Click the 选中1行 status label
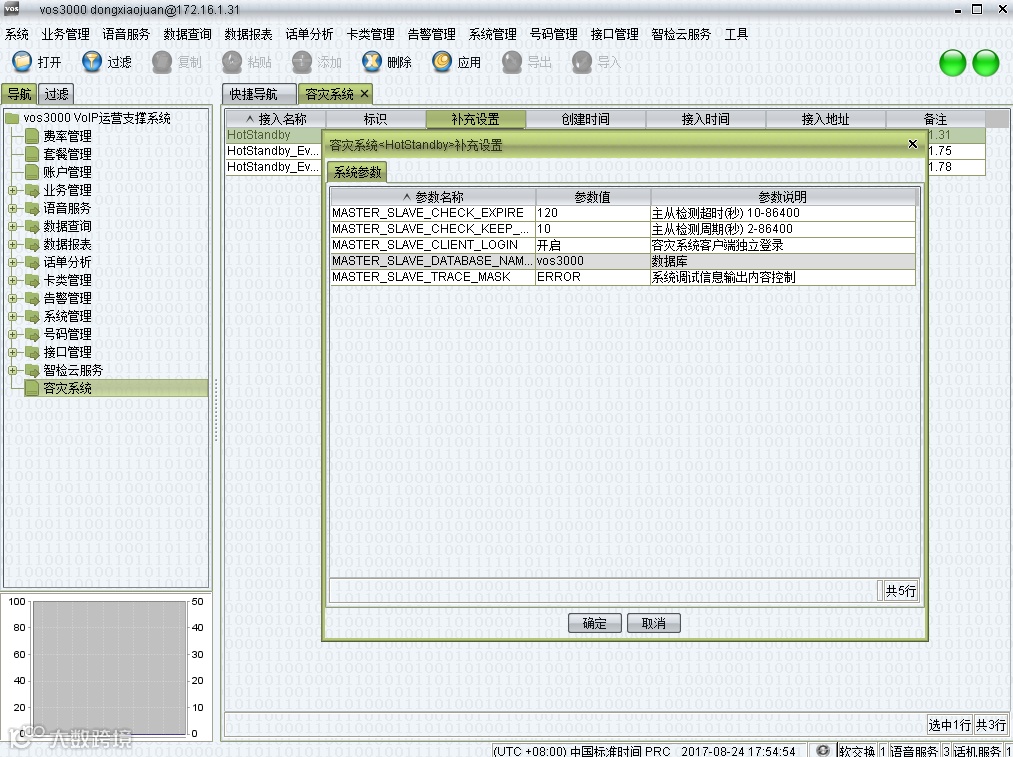Viewport: 1013px width, 757px height. (949, 725)
